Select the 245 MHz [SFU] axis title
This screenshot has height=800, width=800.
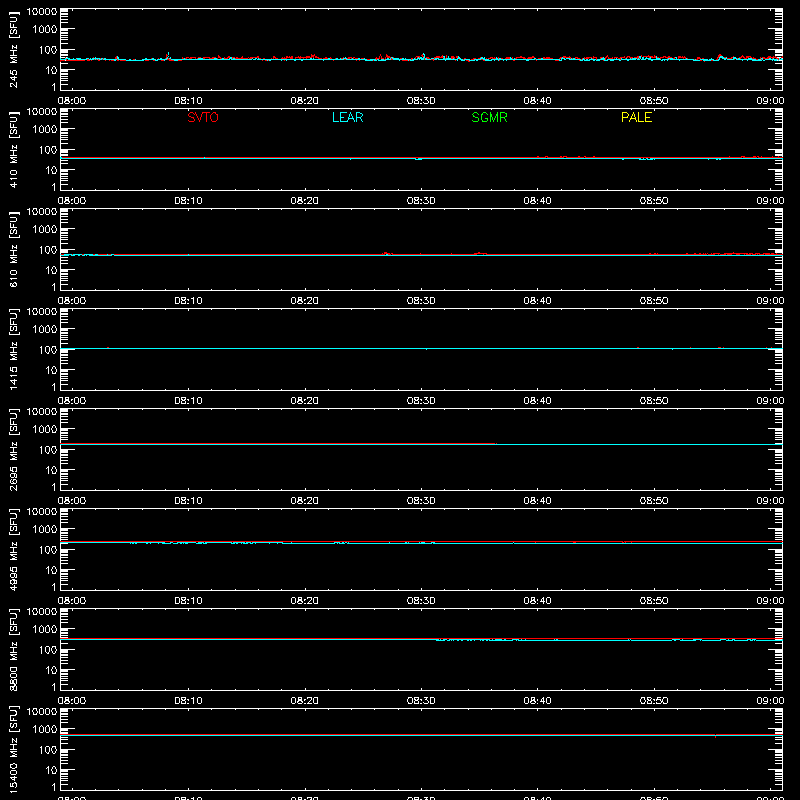point(13,49)
